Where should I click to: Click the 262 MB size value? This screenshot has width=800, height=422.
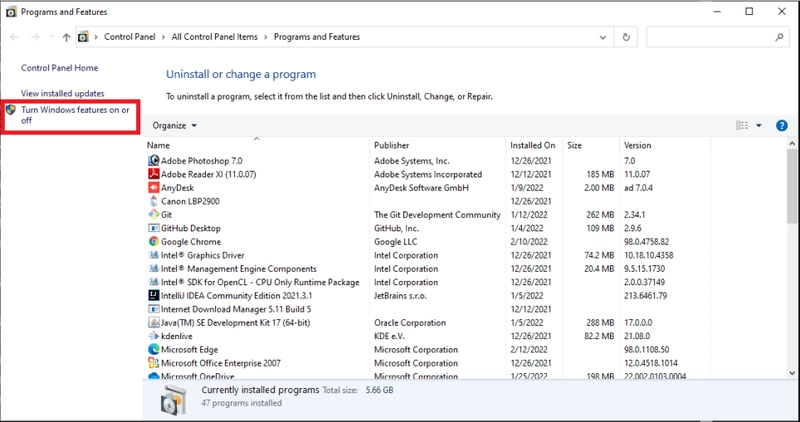click(x=600, y=215)
